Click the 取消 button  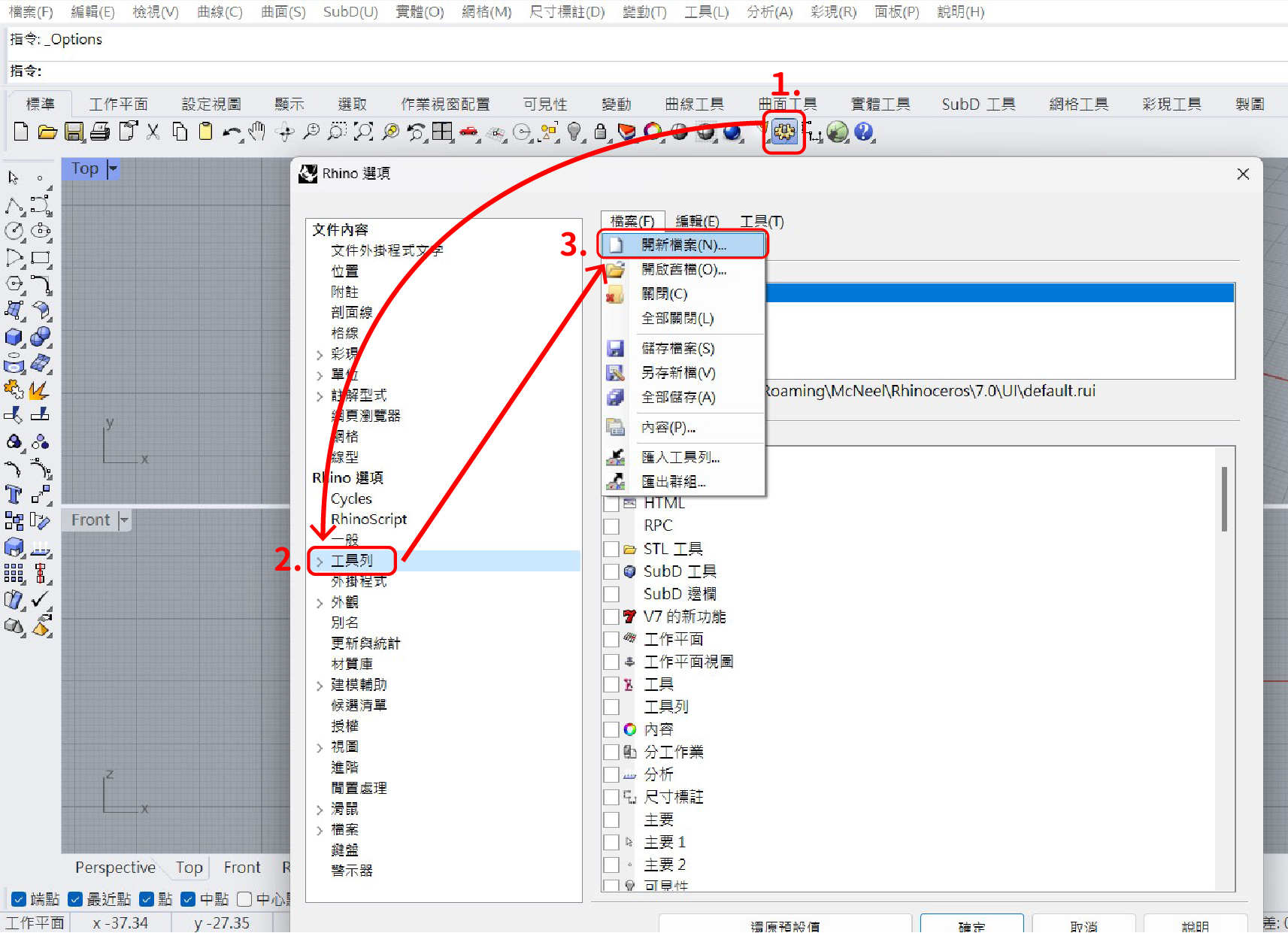pos(1083,925)
